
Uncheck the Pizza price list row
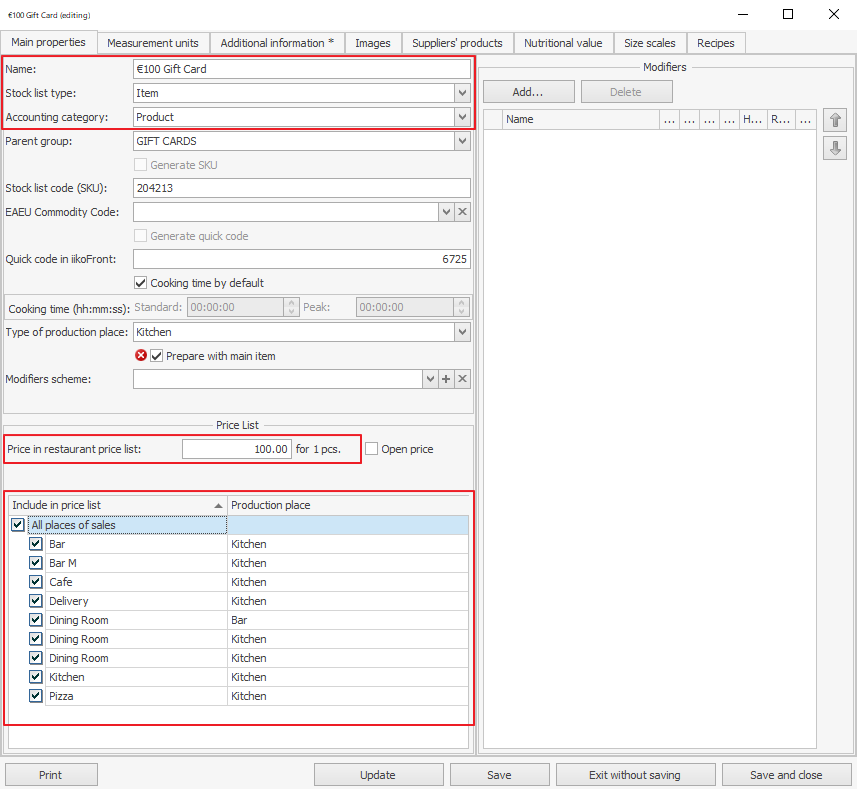[36, 696]
